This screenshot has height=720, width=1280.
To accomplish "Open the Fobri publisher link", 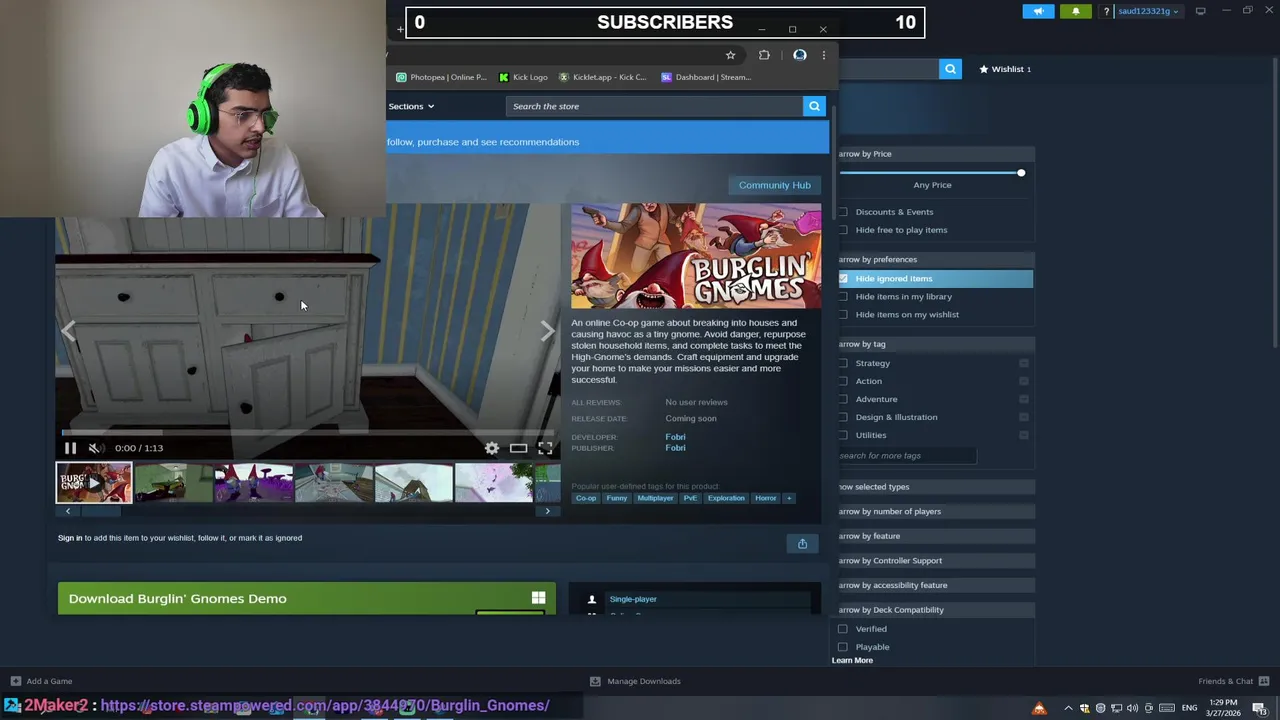I will (x=675, y=448).
